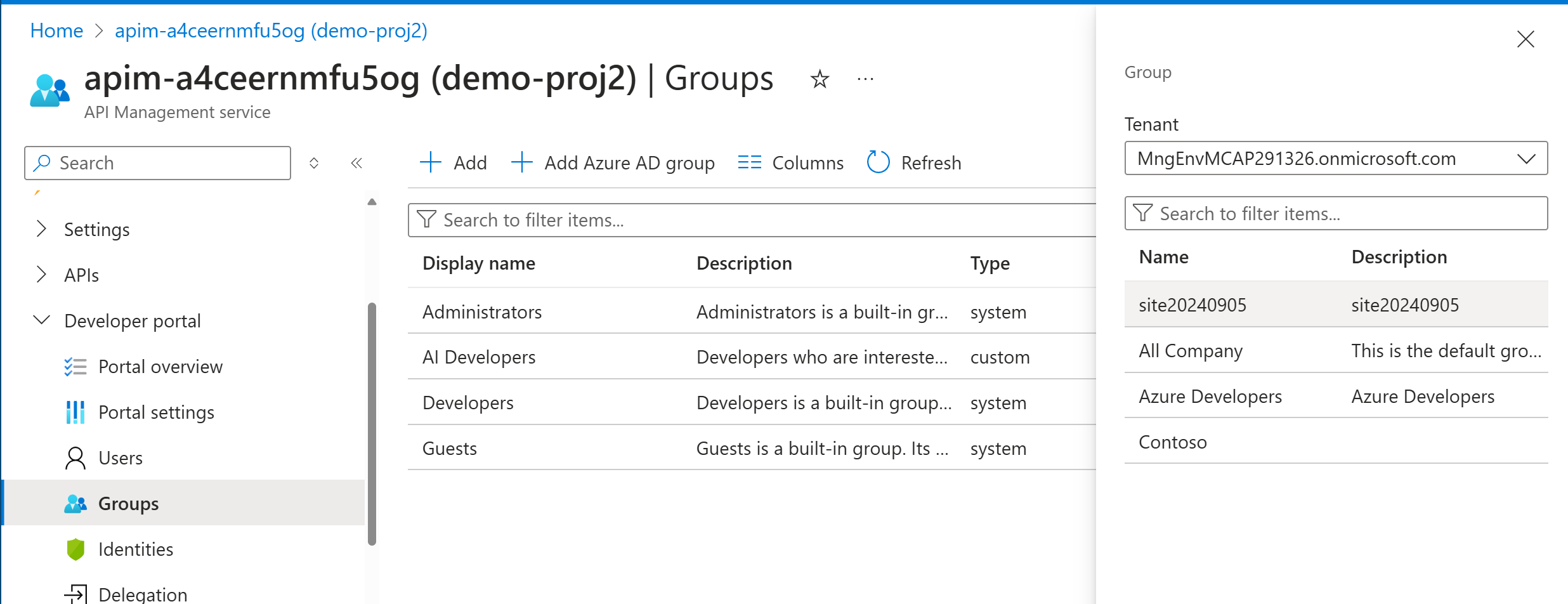Click the Name column header in panel
This screenshot has height=604, width=1568.
1163,257
